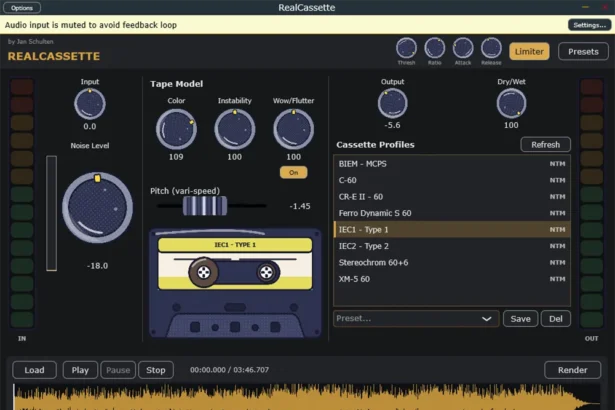Open audio Settings from the notice bar
615x410 pixels.
[x=589, y=25]
